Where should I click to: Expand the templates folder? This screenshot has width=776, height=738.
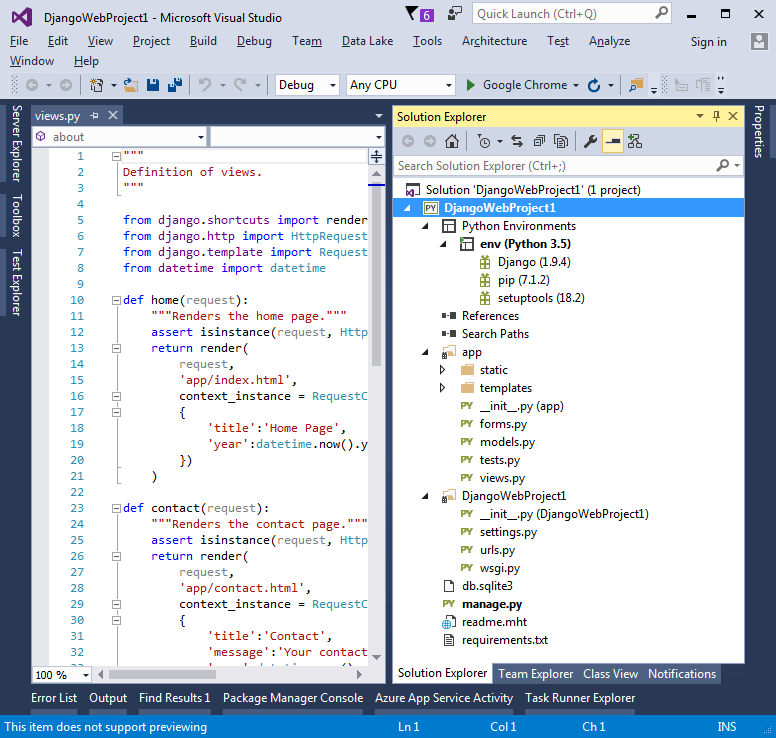click(x=442, y=388)
